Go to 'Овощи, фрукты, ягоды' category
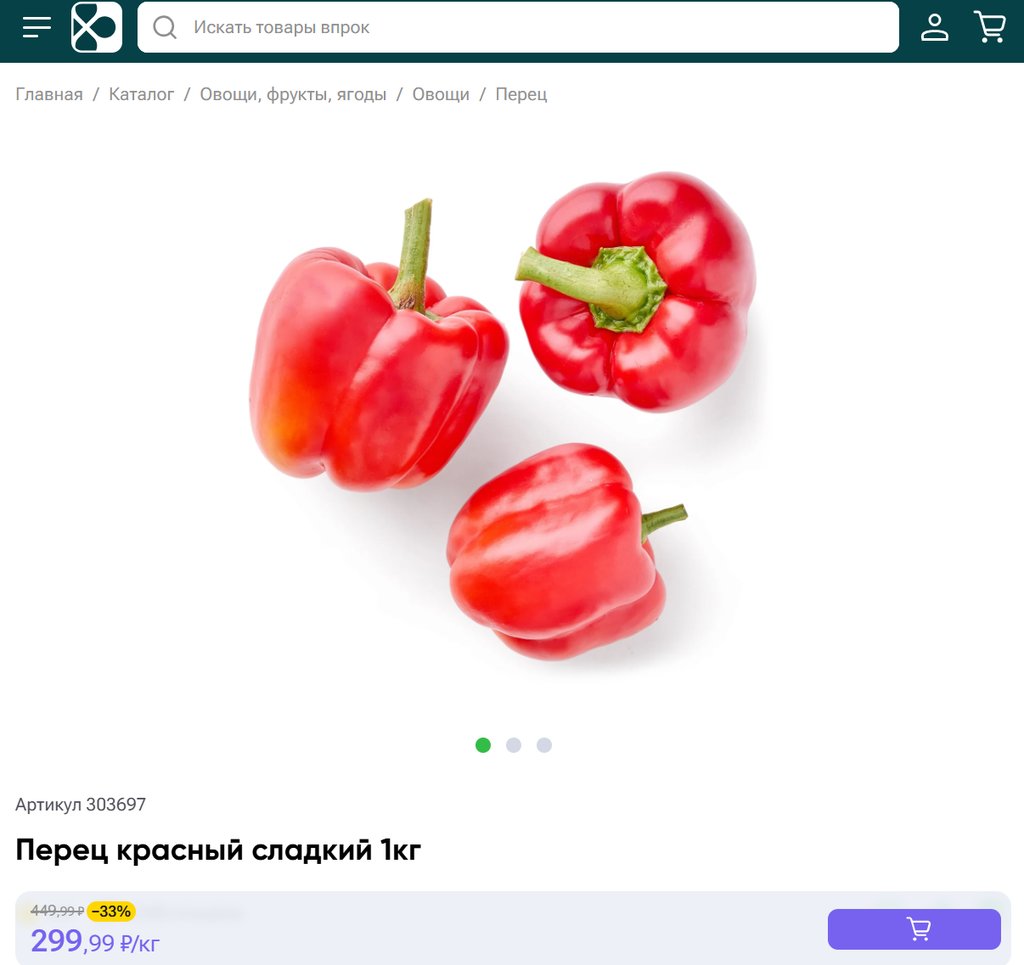Viewport: 1024px width, 965px height. [293, 95]
